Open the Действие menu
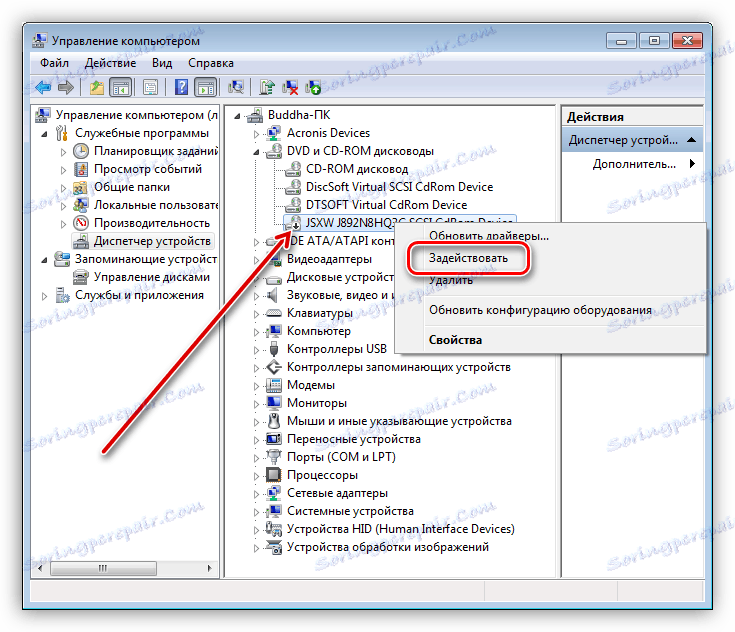 pyautogui.click(x=111, y=63)
